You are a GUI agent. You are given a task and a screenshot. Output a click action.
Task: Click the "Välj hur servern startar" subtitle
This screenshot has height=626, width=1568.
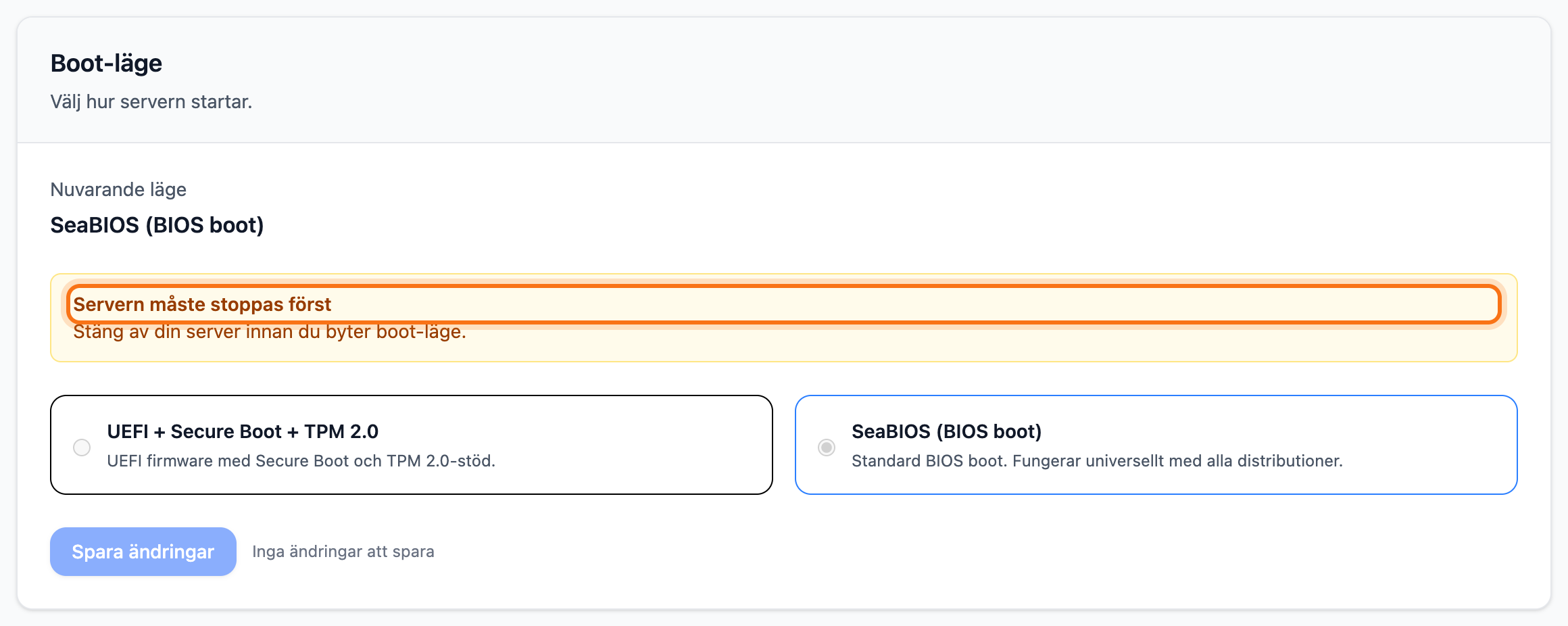151,102
